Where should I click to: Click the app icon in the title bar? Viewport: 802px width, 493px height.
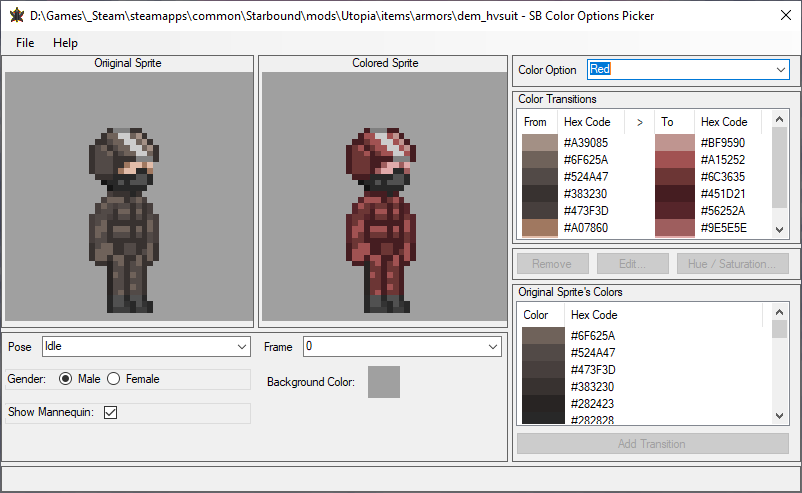point(16,15)
